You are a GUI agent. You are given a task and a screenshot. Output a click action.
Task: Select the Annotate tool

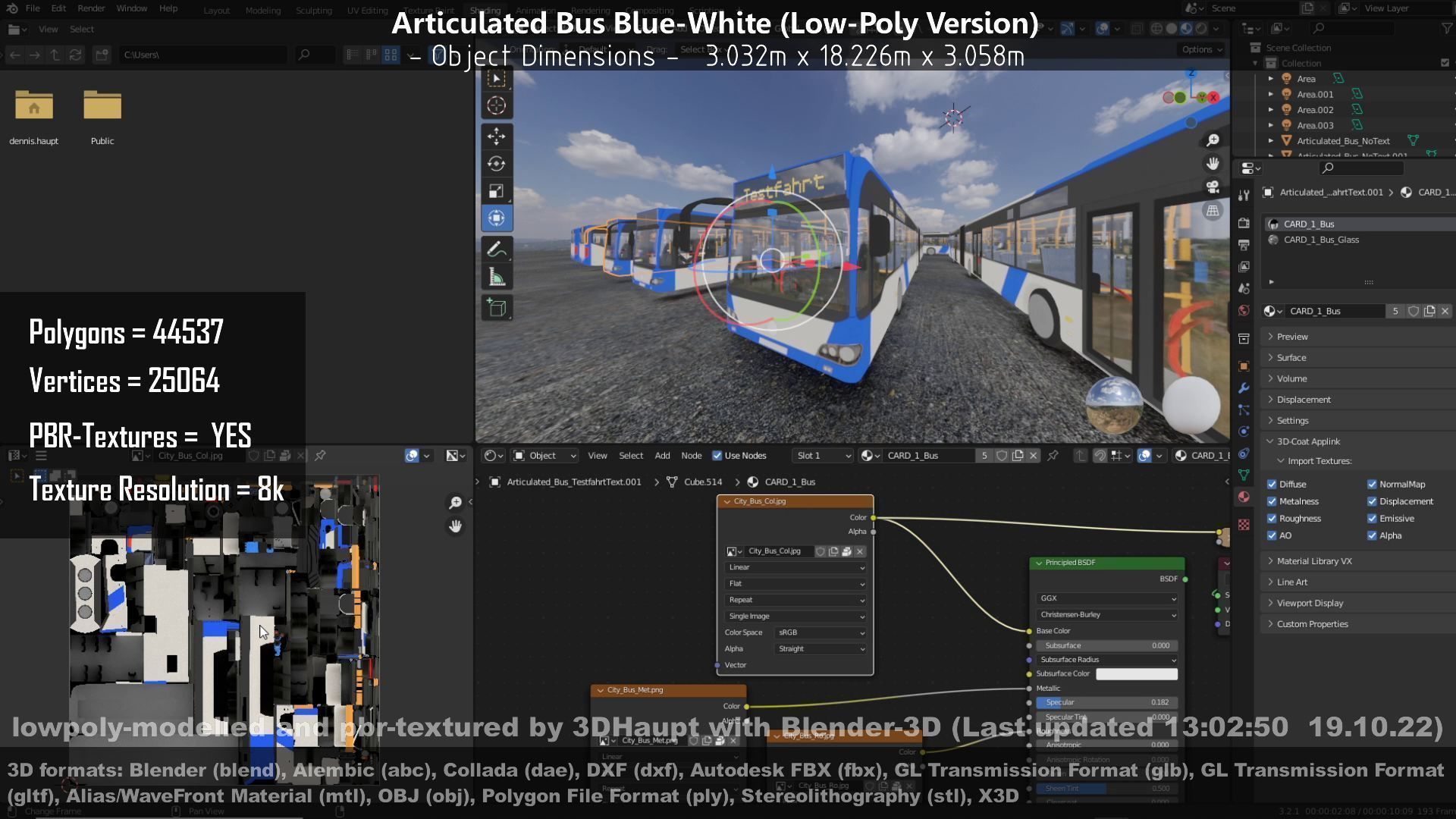(497, 249)
